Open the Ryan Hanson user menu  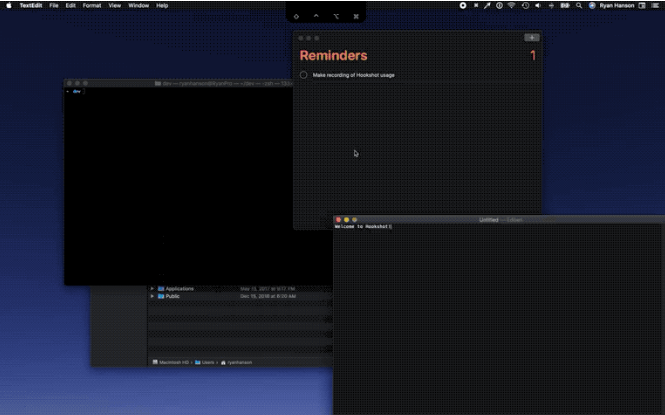coord(617,6)
